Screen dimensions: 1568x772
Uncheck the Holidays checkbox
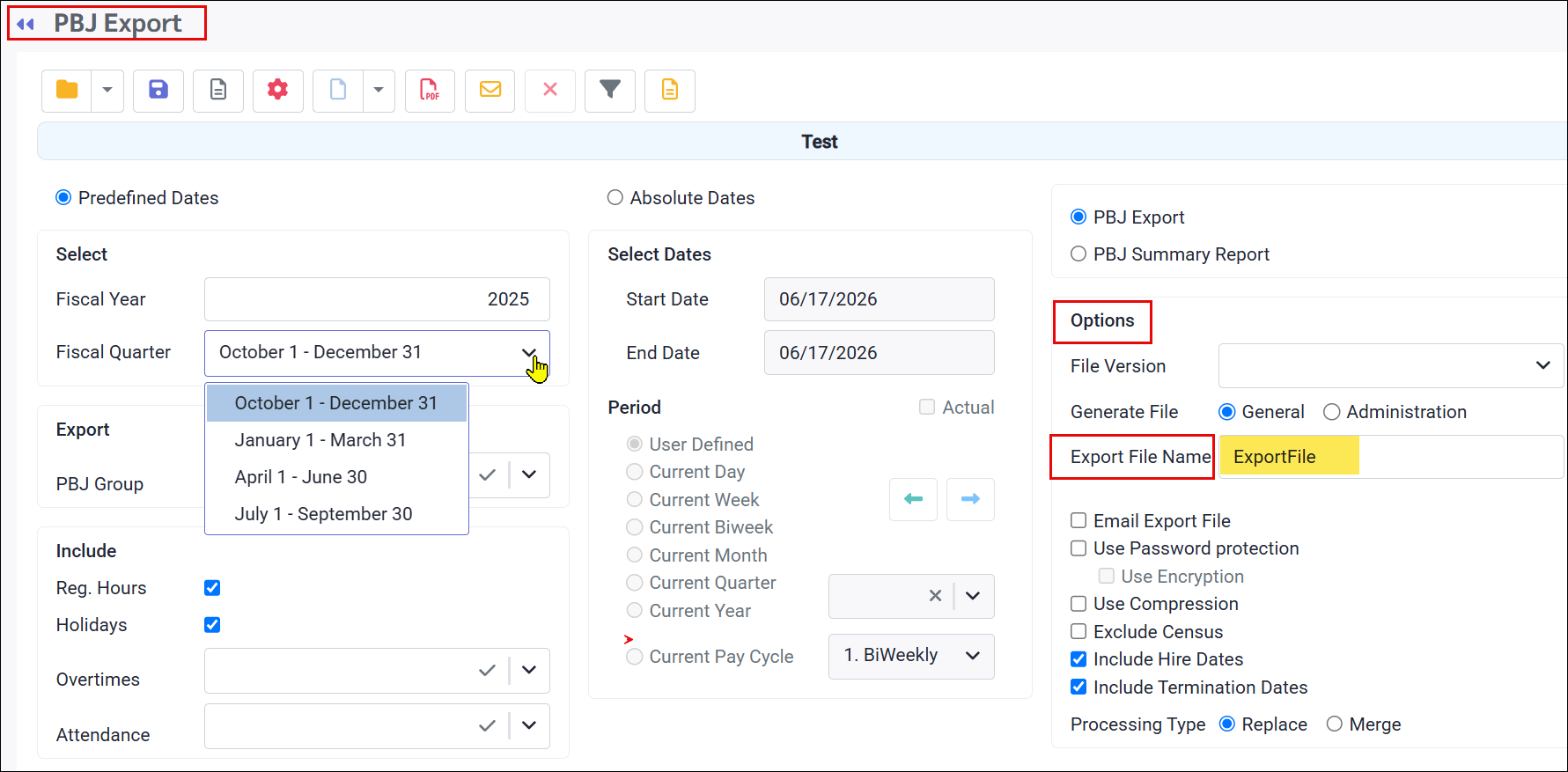[x=212, y=625]
